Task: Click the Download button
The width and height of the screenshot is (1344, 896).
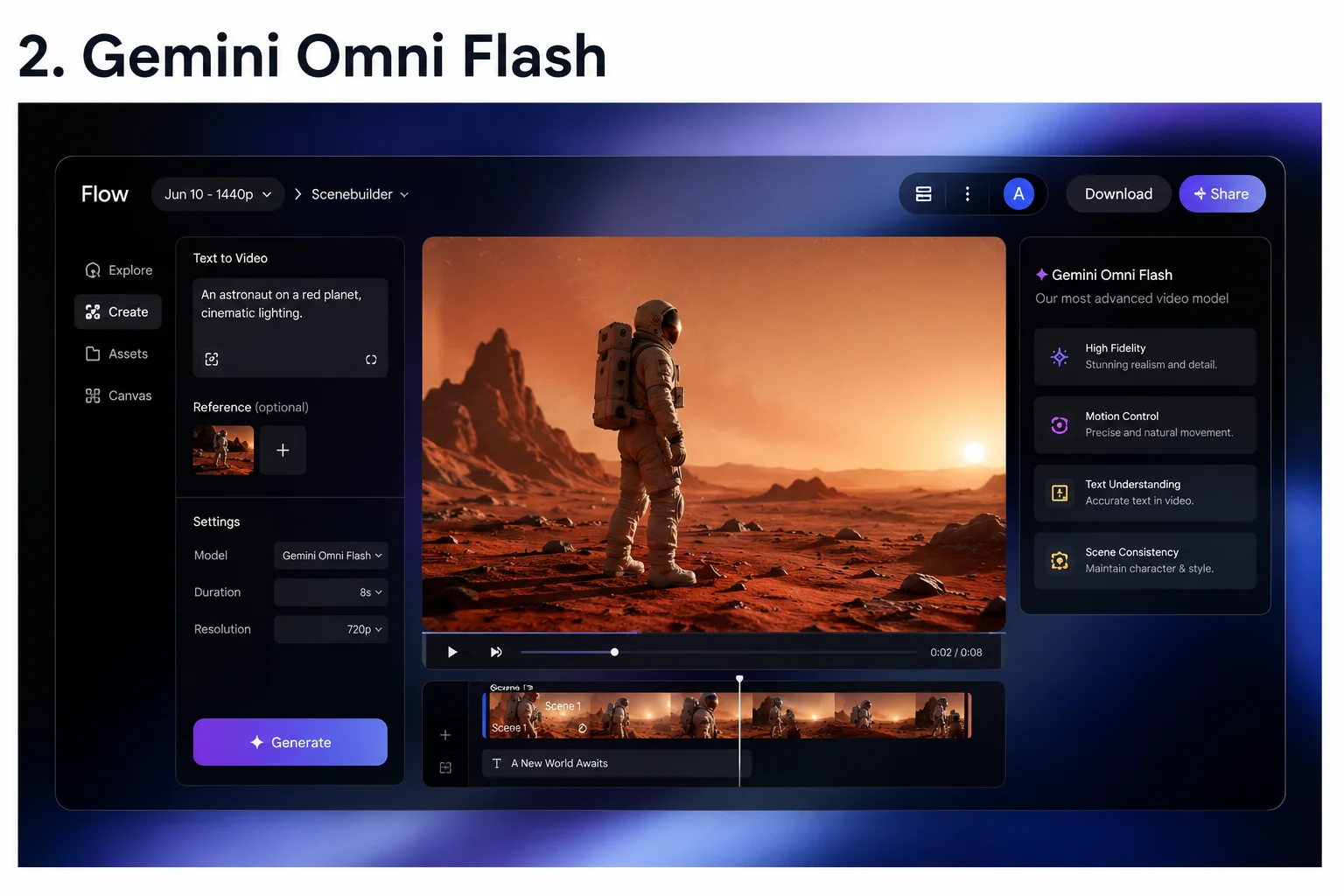Action: (1118, 194)
